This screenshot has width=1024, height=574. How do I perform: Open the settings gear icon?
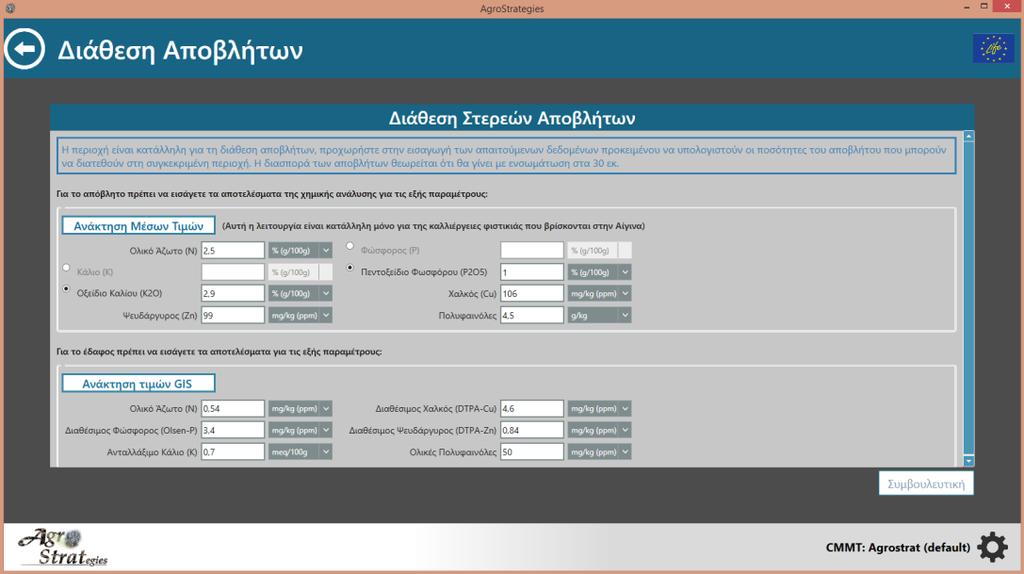(993, 547)
